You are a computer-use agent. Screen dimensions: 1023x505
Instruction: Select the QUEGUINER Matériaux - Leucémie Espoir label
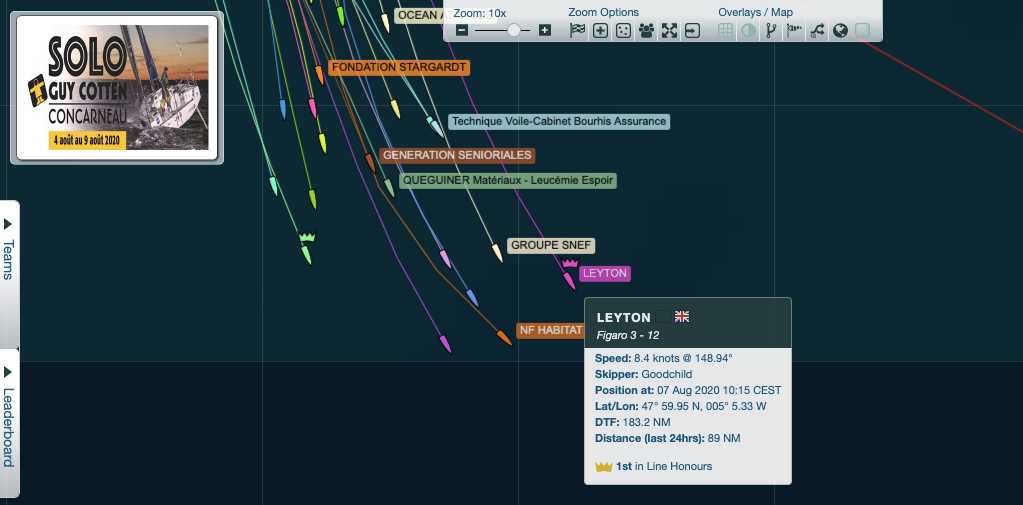click(x=508, y=180)
